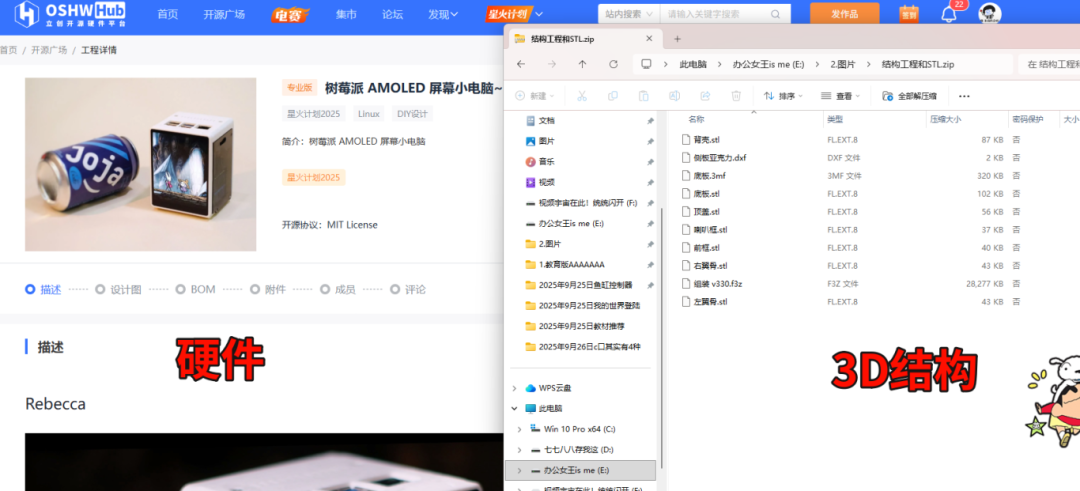This screenshot has height=491, width=1080.
Task: Open the 开源广场 nav menu item
Action: tap(224, 14)
